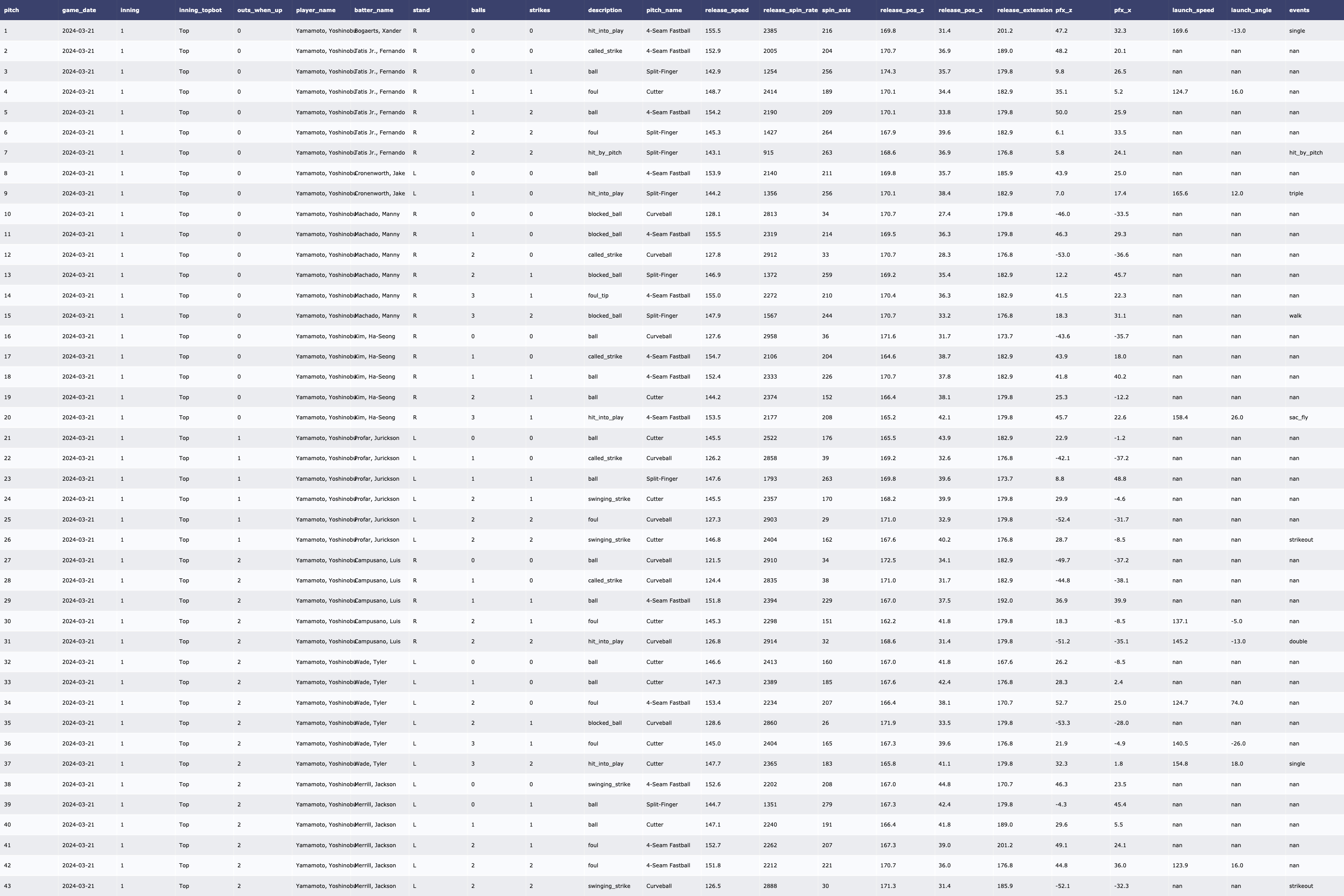Select 'Bogaerts, Xander' batter cell in row 1

pyautogui.click(x=378, y=31)
